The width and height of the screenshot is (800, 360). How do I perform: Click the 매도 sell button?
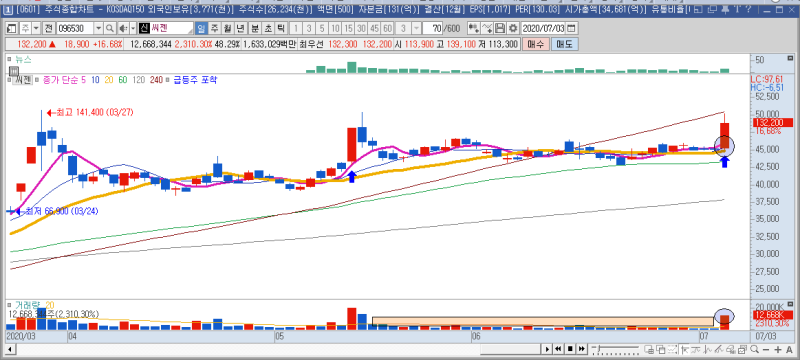pyautogui.click(x=565, y=44)
